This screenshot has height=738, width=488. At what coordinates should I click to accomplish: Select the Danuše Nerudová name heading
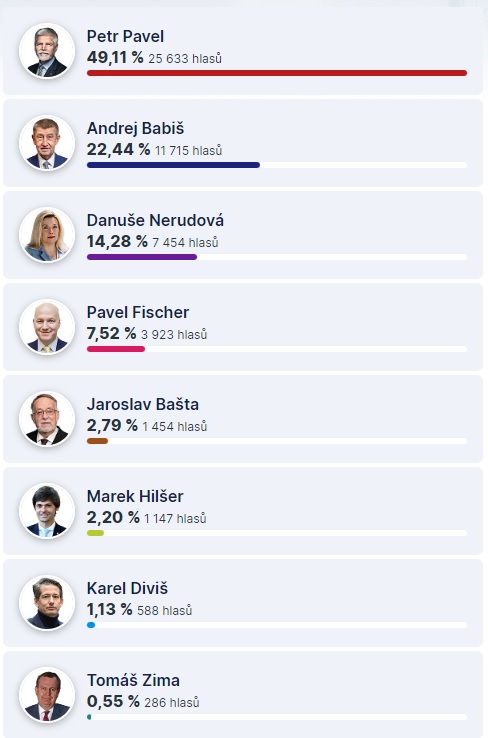click(155, 220)
